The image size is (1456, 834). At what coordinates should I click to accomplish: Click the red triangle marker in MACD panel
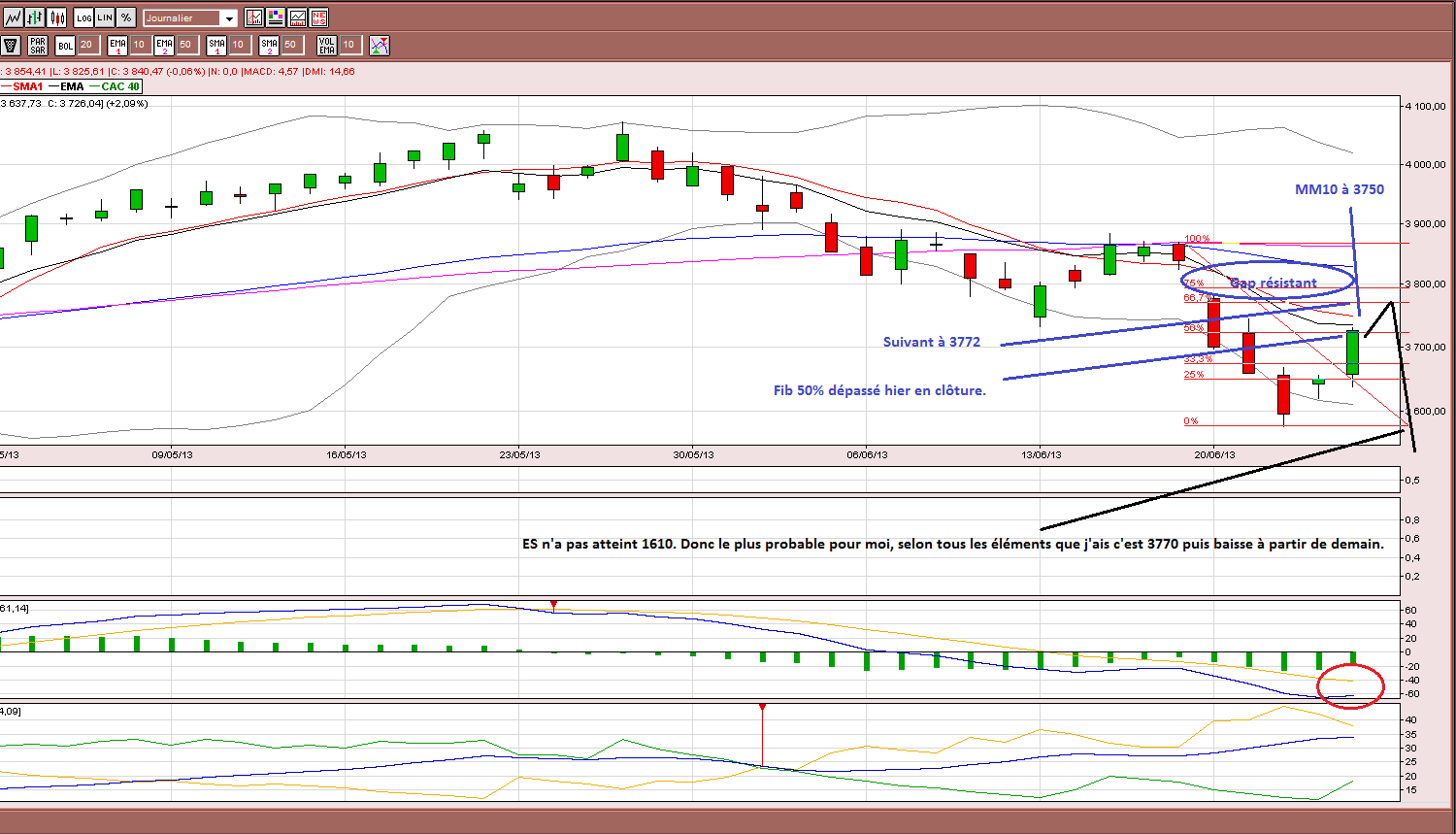point(553,605)
